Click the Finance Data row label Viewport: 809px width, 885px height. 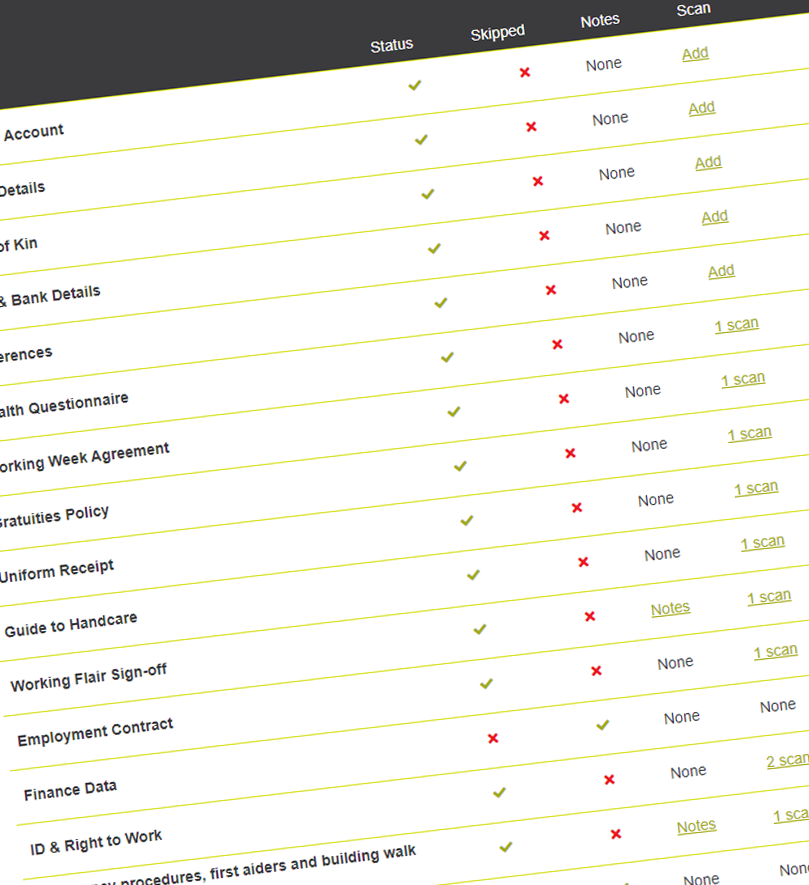[70, 790]
